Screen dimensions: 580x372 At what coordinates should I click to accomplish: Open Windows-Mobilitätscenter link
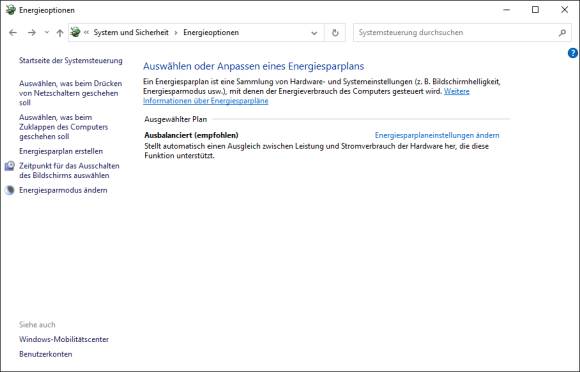pos(64,339)
